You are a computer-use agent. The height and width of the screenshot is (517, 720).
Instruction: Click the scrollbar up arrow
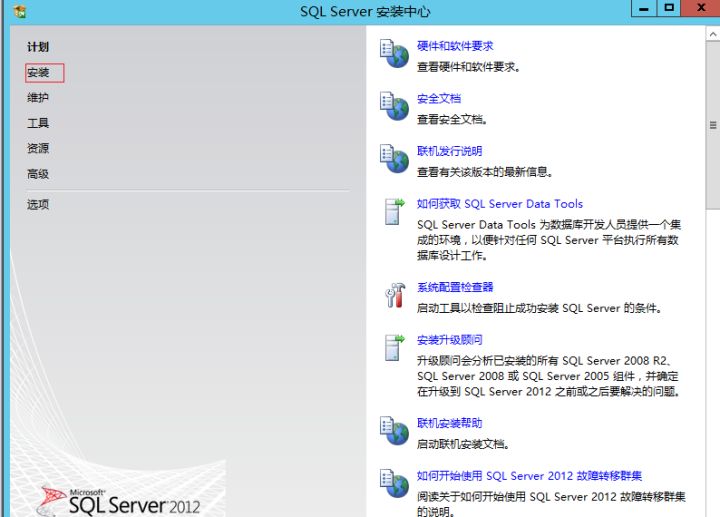point(713,34)
